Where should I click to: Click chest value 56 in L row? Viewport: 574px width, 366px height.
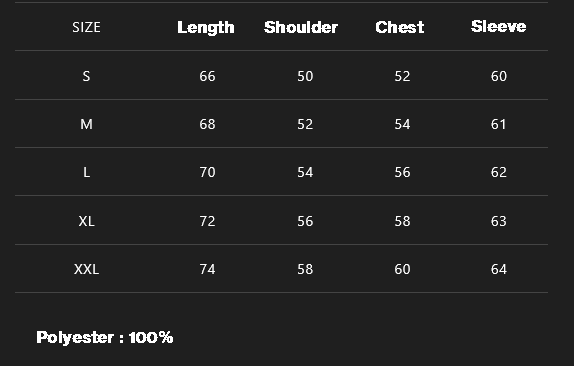pyautogui.click(x=402, y=172)
